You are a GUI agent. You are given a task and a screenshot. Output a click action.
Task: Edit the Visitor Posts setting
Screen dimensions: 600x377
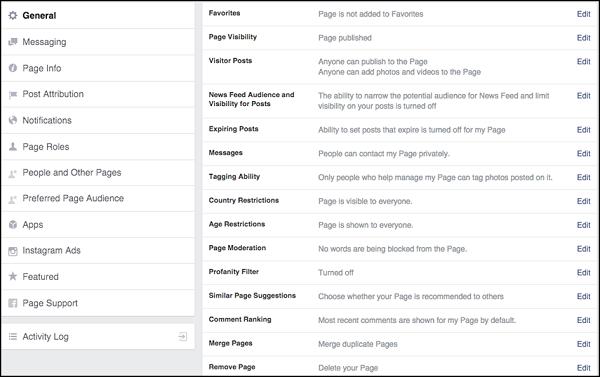coord(584,62)
